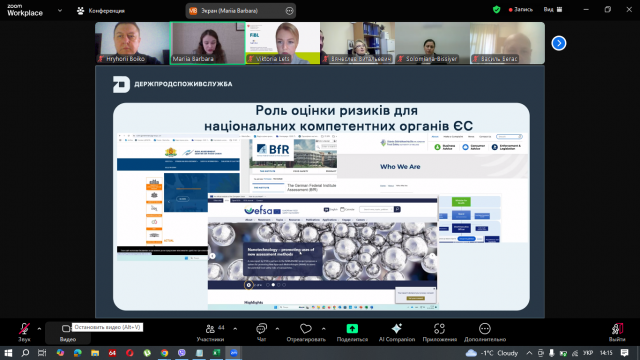640x360 pixels.
Task: Open Windows taskbar search
Action: click(25, 353)
